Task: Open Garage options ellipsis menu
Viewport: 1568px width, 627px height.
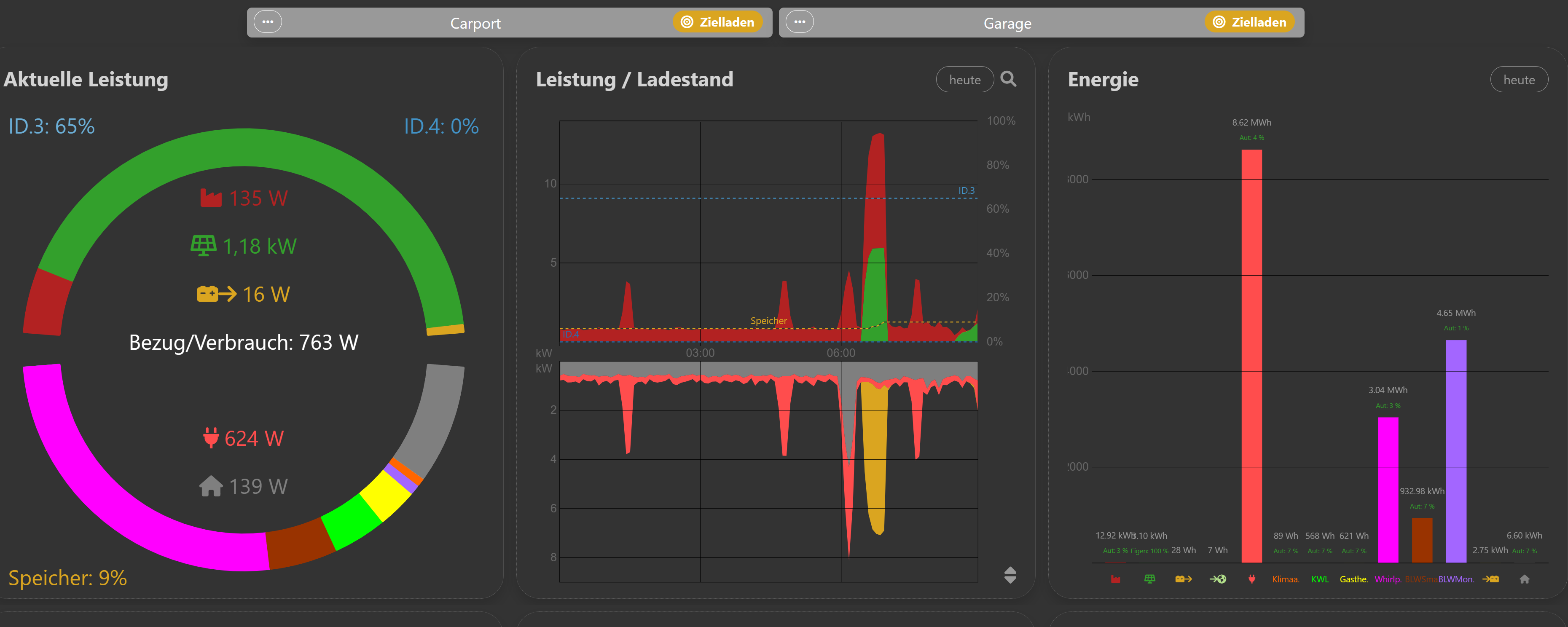Action: pyautogui.click(x=799, y=22)
